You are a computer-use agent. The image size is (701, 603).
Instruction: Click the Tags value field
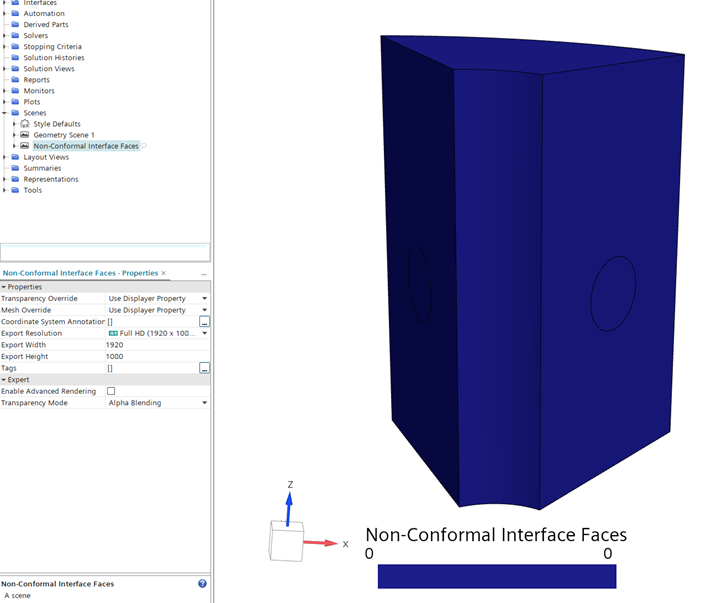point(152,368)
